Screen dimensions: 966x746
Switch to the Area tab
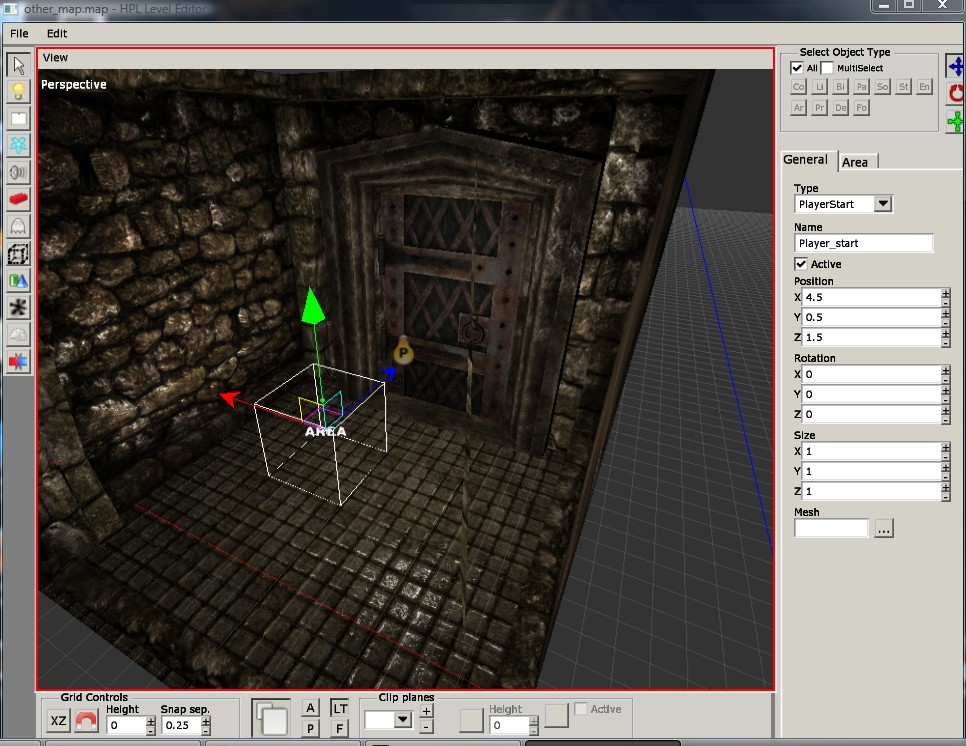click(x=855, y=162)
